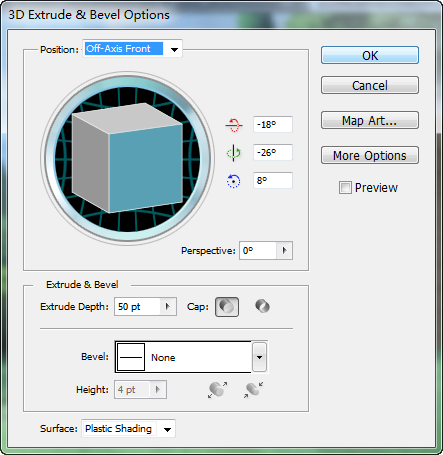
Task: Click the Z-axis rotation icon
Action: [233, 181]
